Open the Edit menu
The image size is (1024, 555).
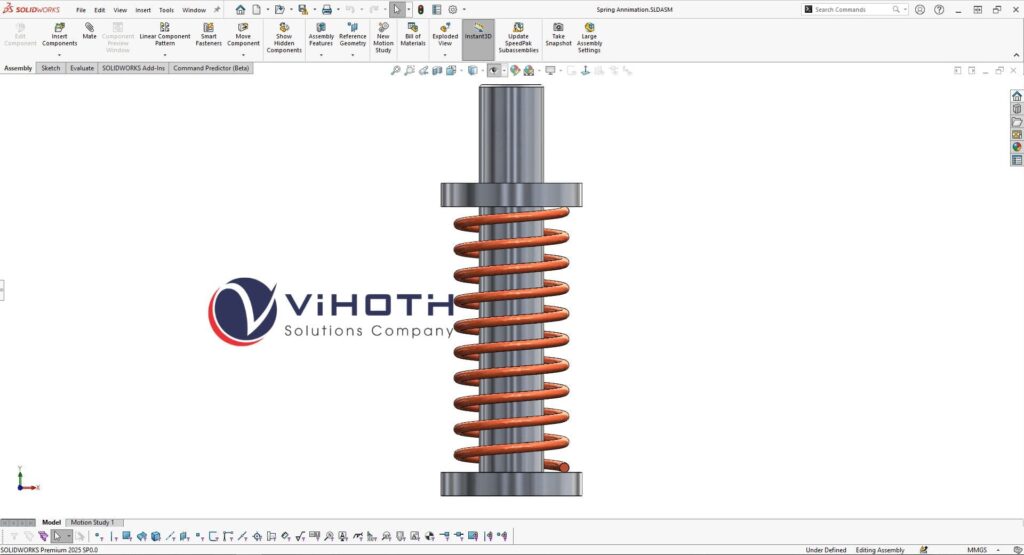[99, 10]
